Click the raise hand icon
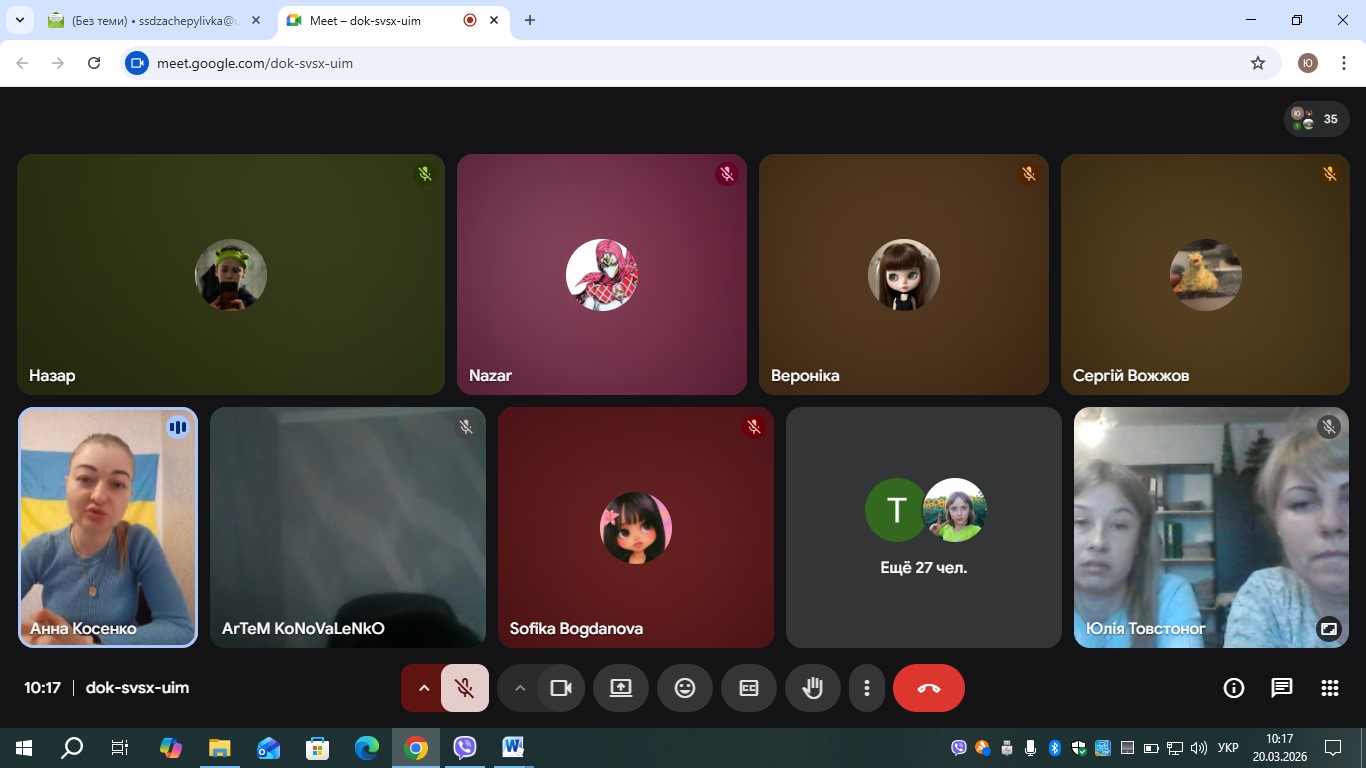This screenshot has height=768, width=1366. click(812, 688)
